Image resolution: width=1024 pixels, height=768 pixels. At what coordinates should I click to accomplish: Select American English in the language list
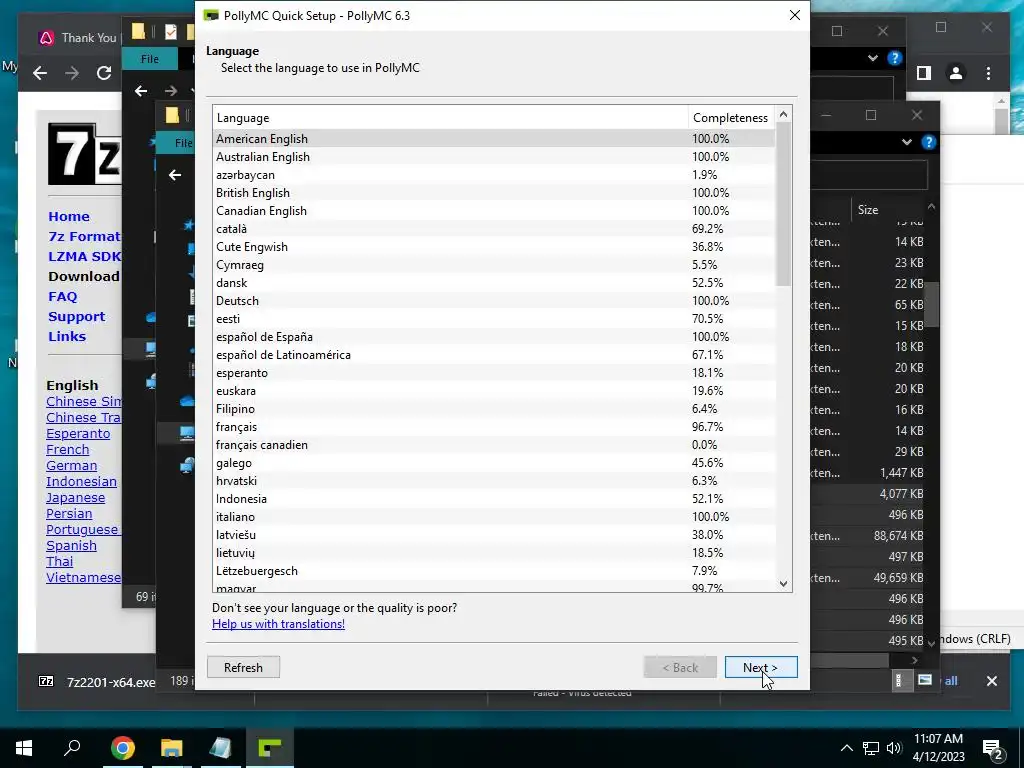pos(494,138)
